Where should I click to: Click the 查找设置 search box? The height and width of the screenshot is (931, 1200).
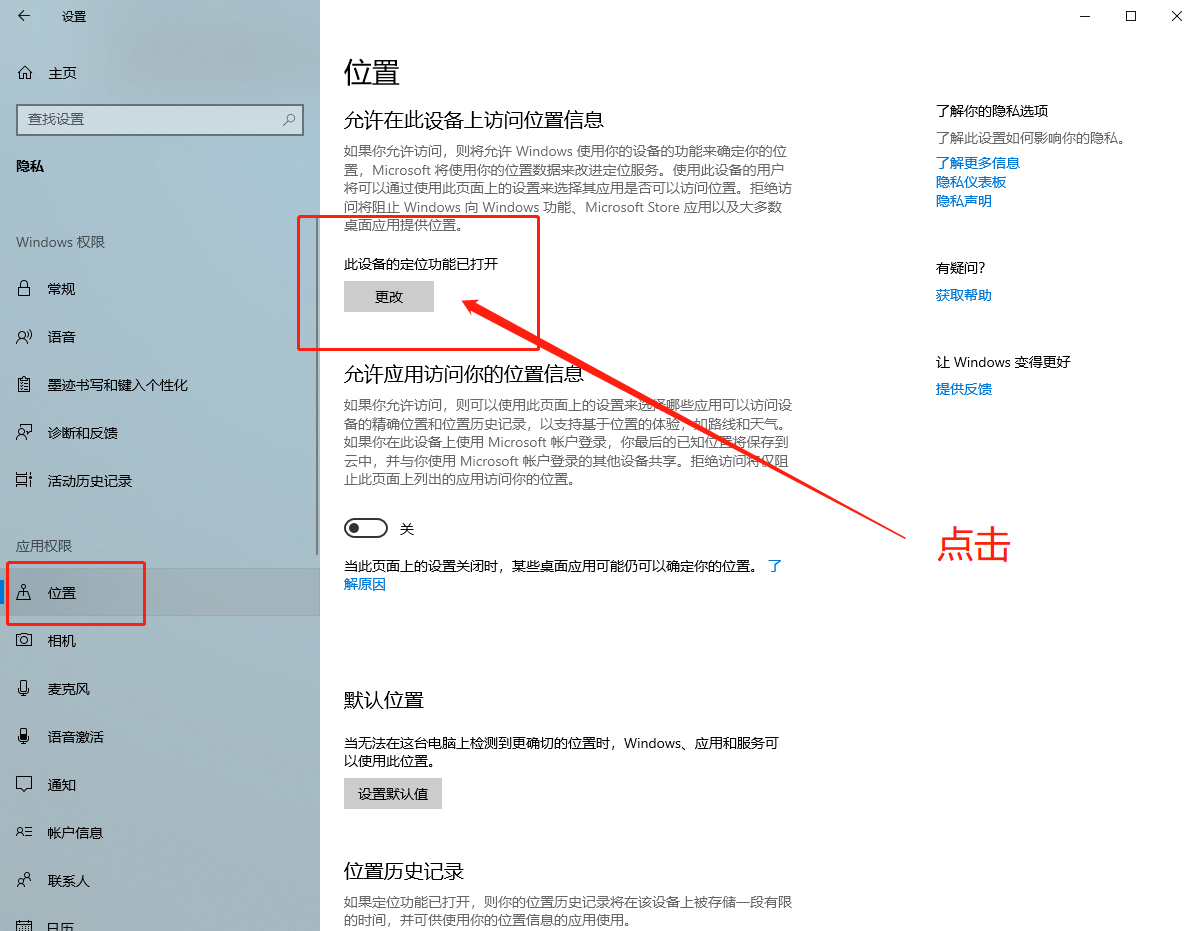coord(160,119)
